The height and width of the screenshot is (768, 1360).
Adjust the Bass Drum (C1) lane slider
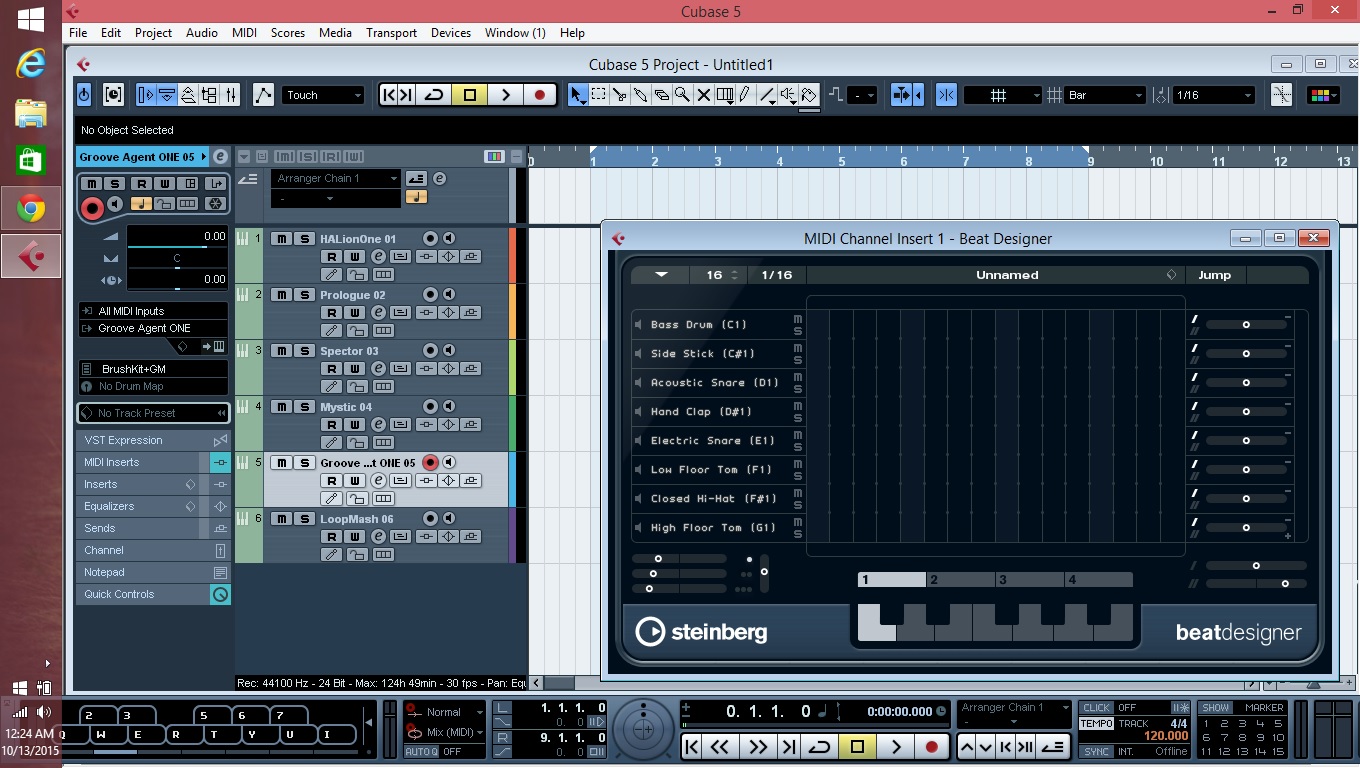pyautogui.click(x=1246, y=325)
